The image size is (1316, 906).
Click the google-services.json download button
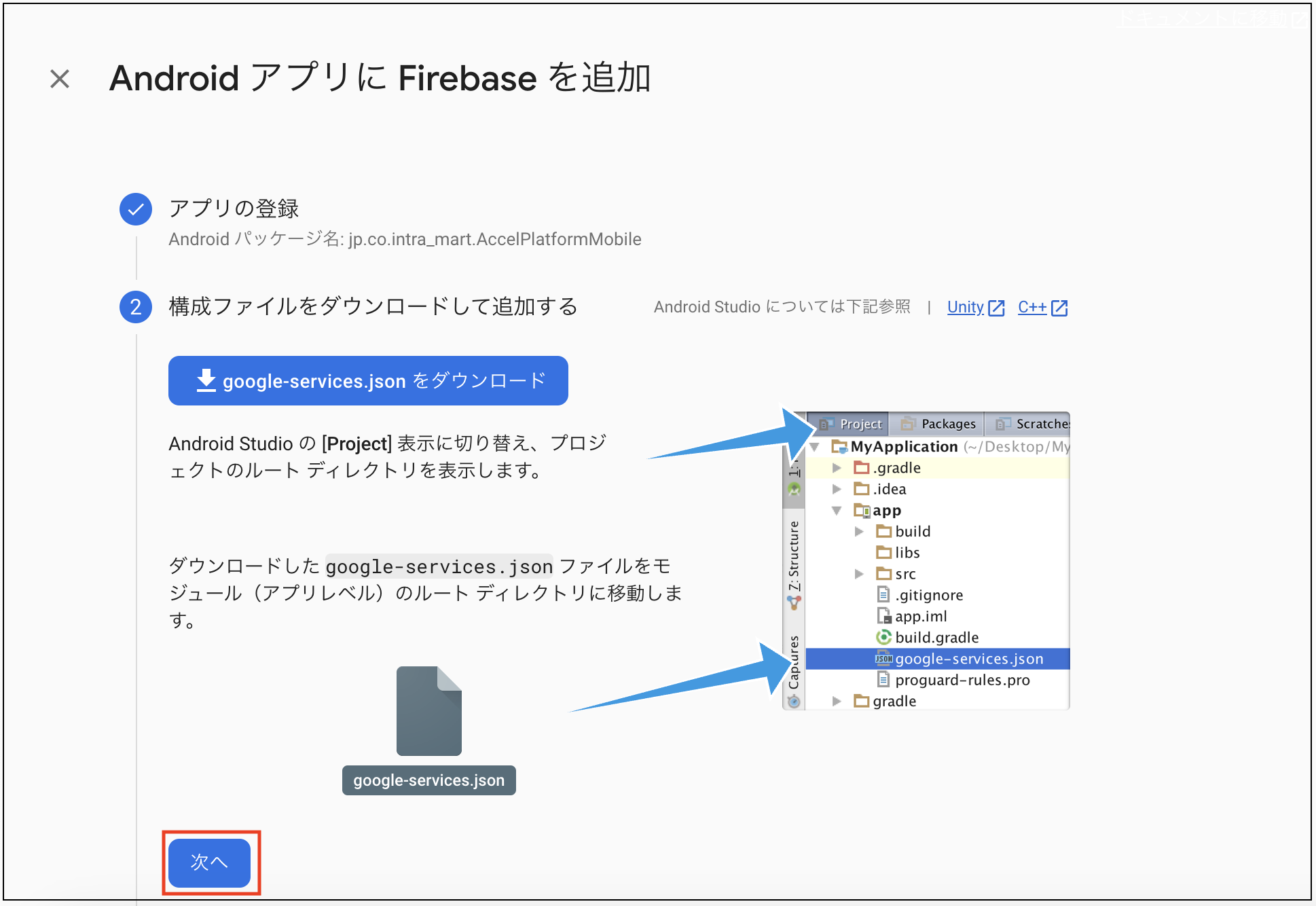click(x=368, y=380)
